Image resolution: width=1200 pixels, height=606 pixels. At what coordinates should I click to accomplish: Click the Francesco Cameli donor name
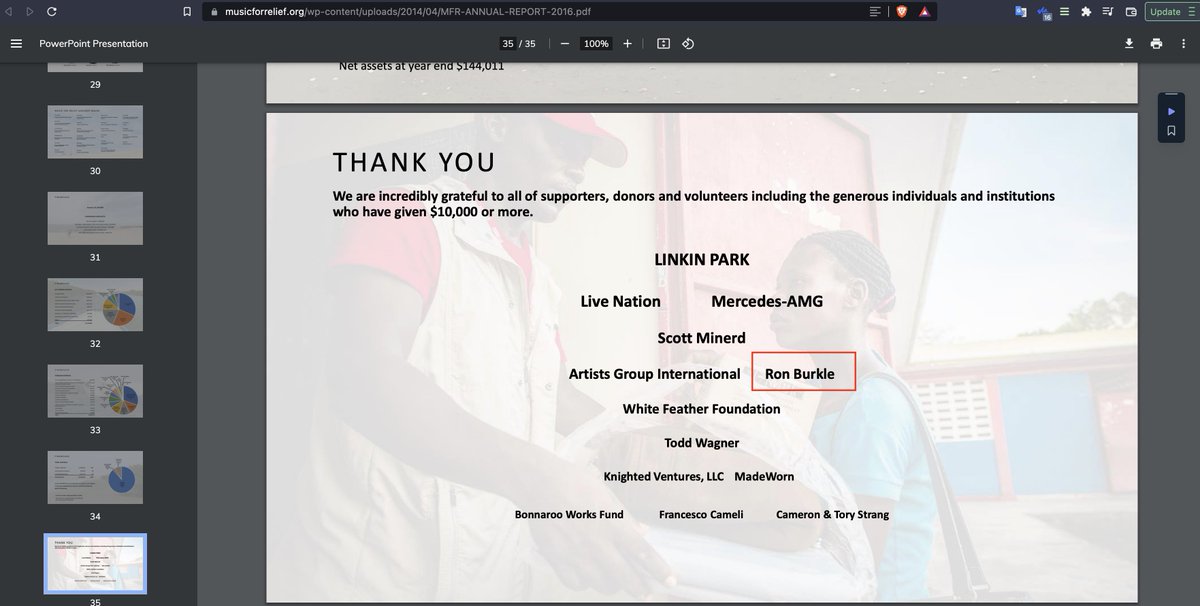click(x=703, y=515)
